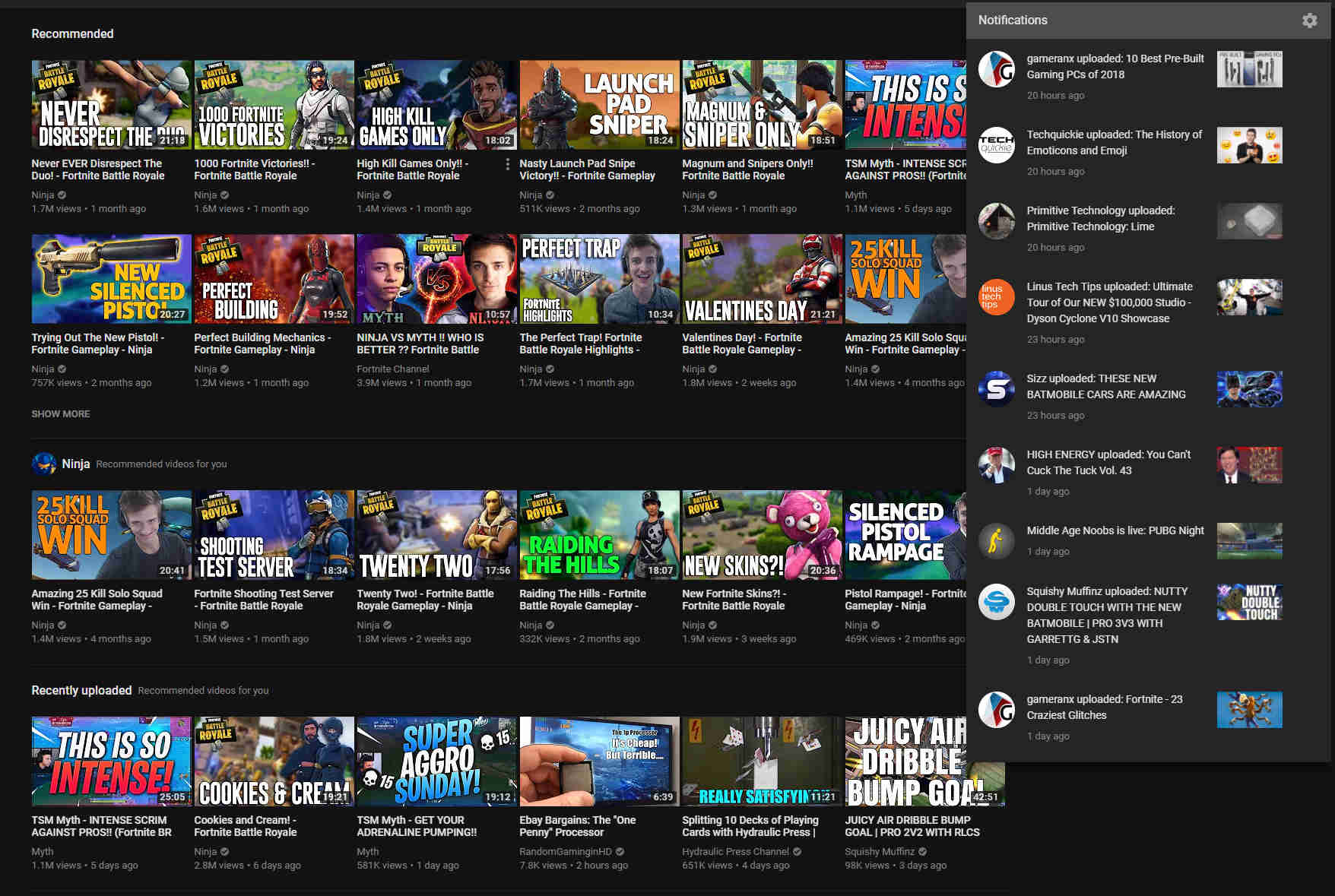Screen dimensions: 1335x896
Task: Click Linus Tech Tips orange avatar
Action: [x=996, y=297]
